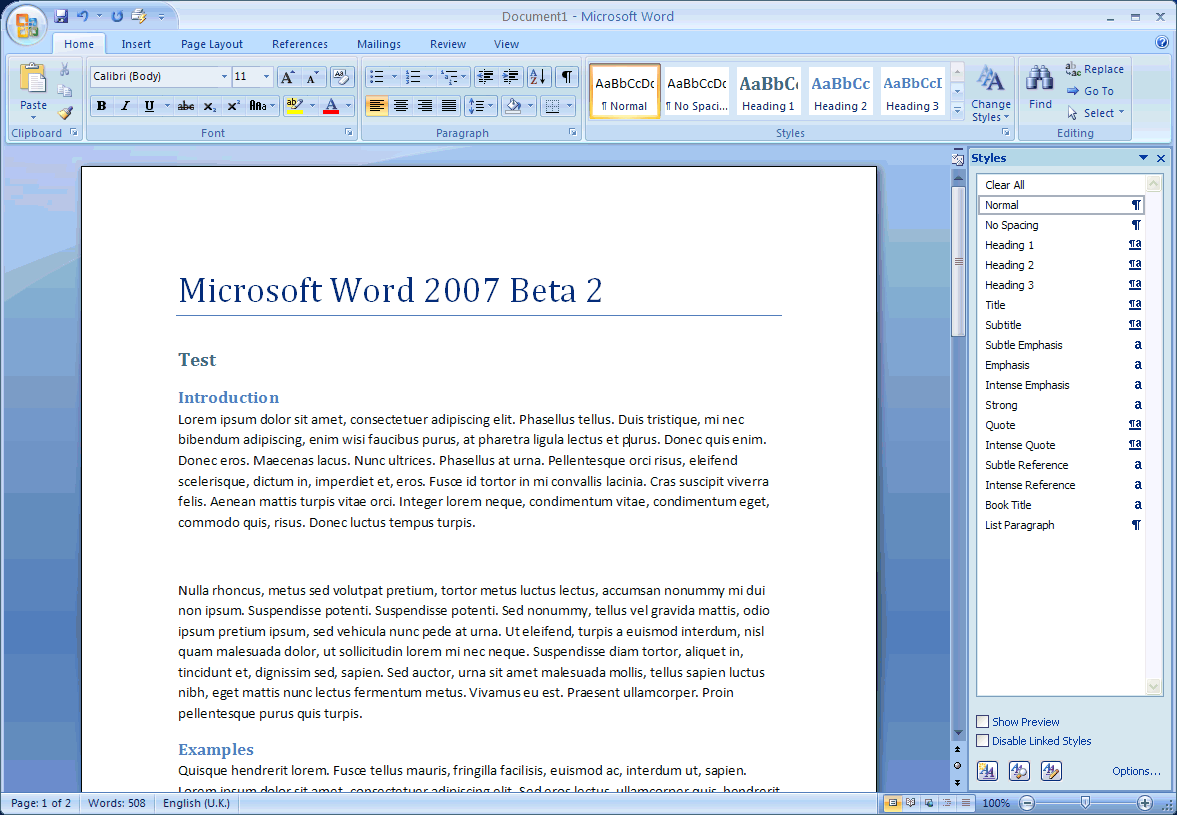Open Styles pane Options link
This screenshot has width=1177, height=815.
pos(1137,771)
